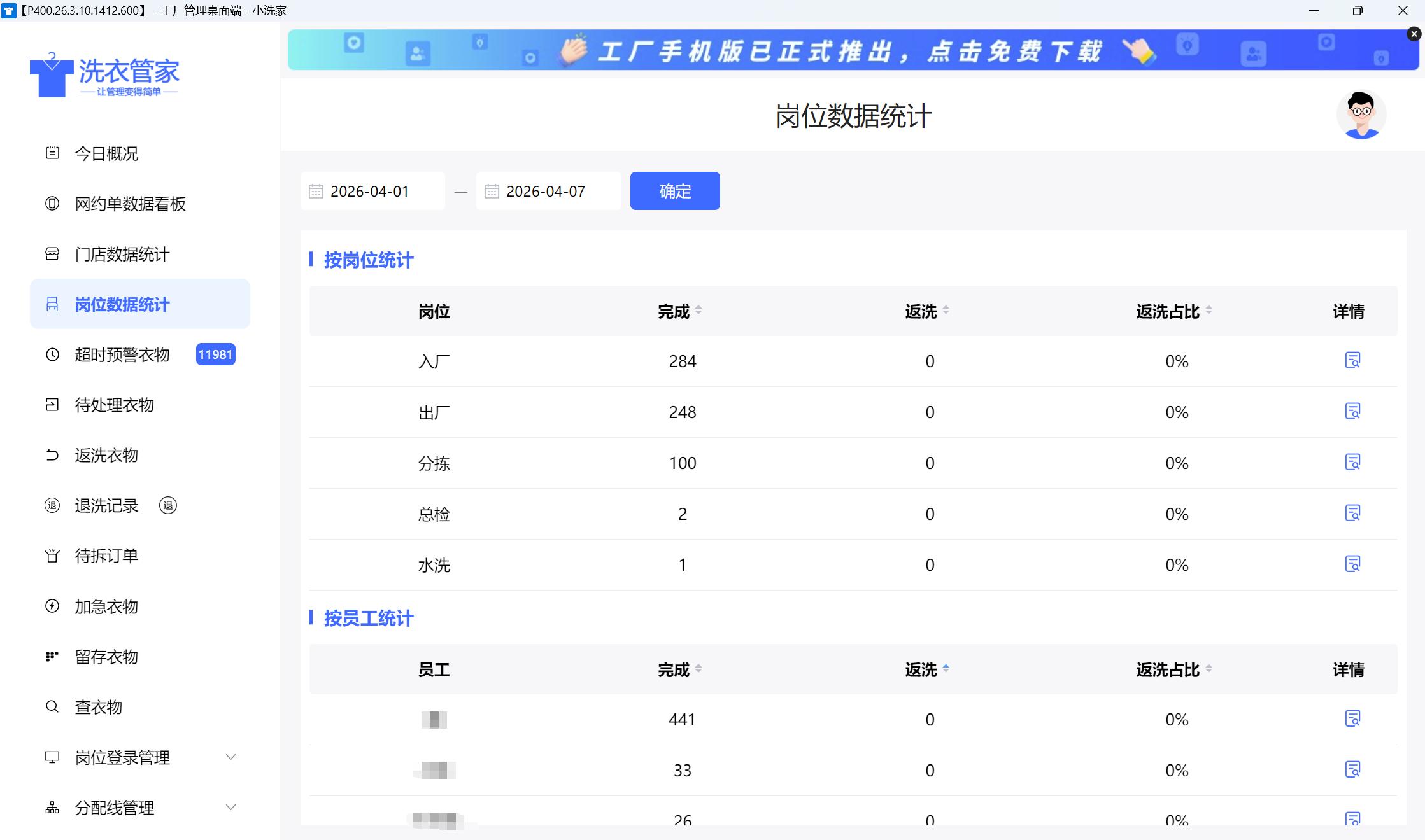Expand 岗位登录管理 submenu
Screen dimensions: 1425x840
[x=230, y=757]
